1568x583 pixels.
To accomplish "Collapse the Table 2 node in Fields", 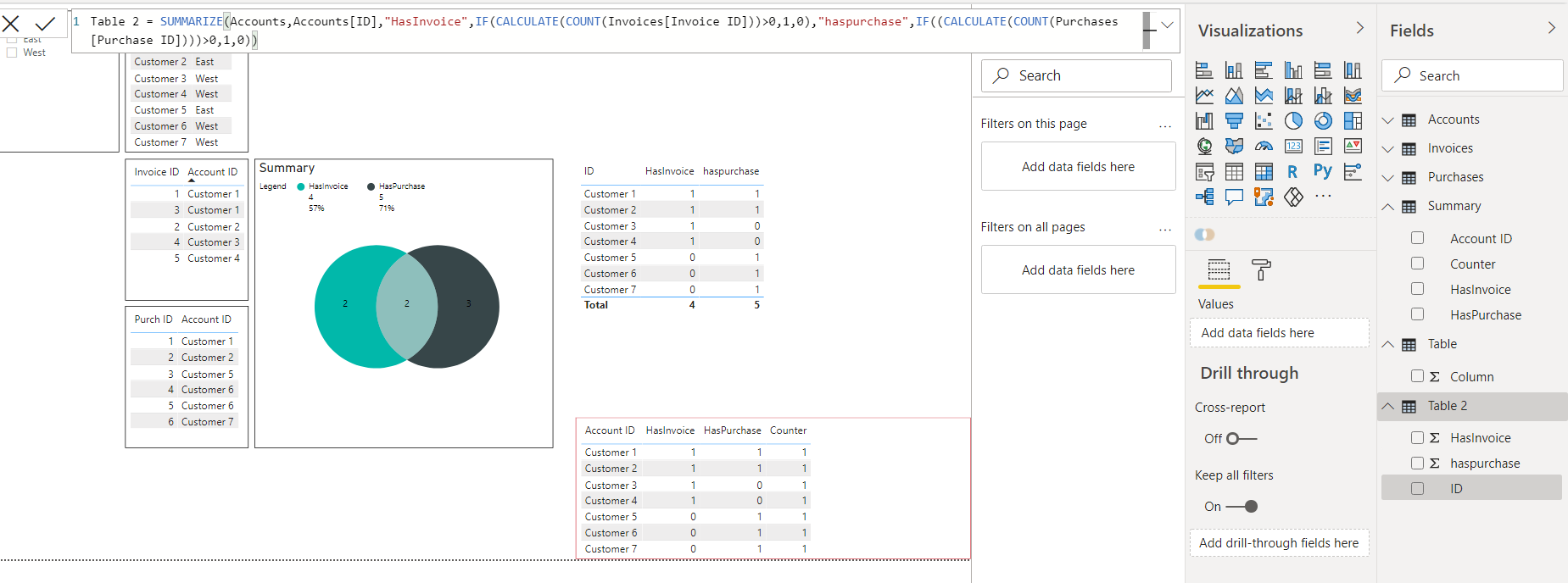I will coord(1388,406).
